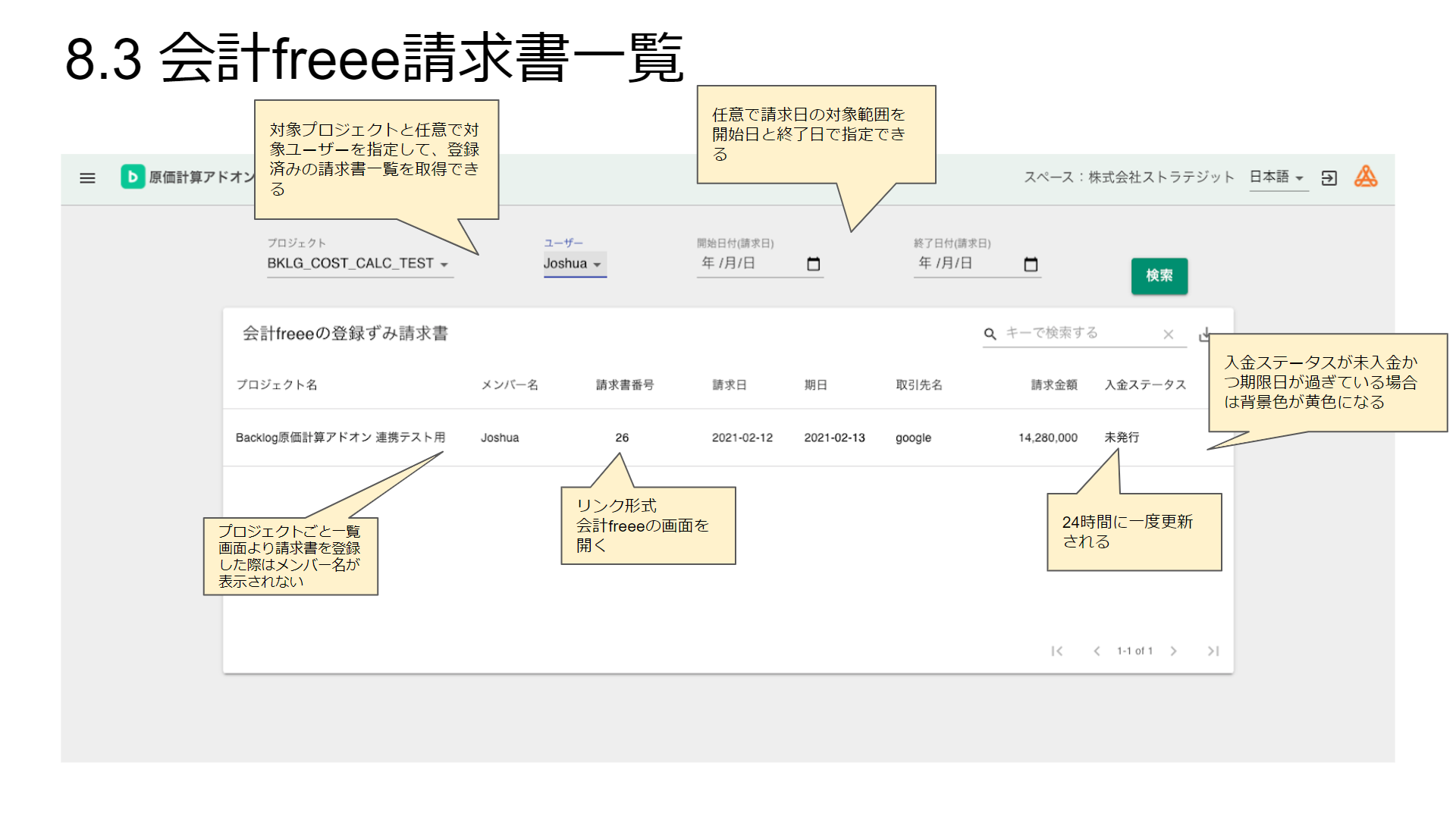Sort by 請求金額 column header

click(1054, 384)
